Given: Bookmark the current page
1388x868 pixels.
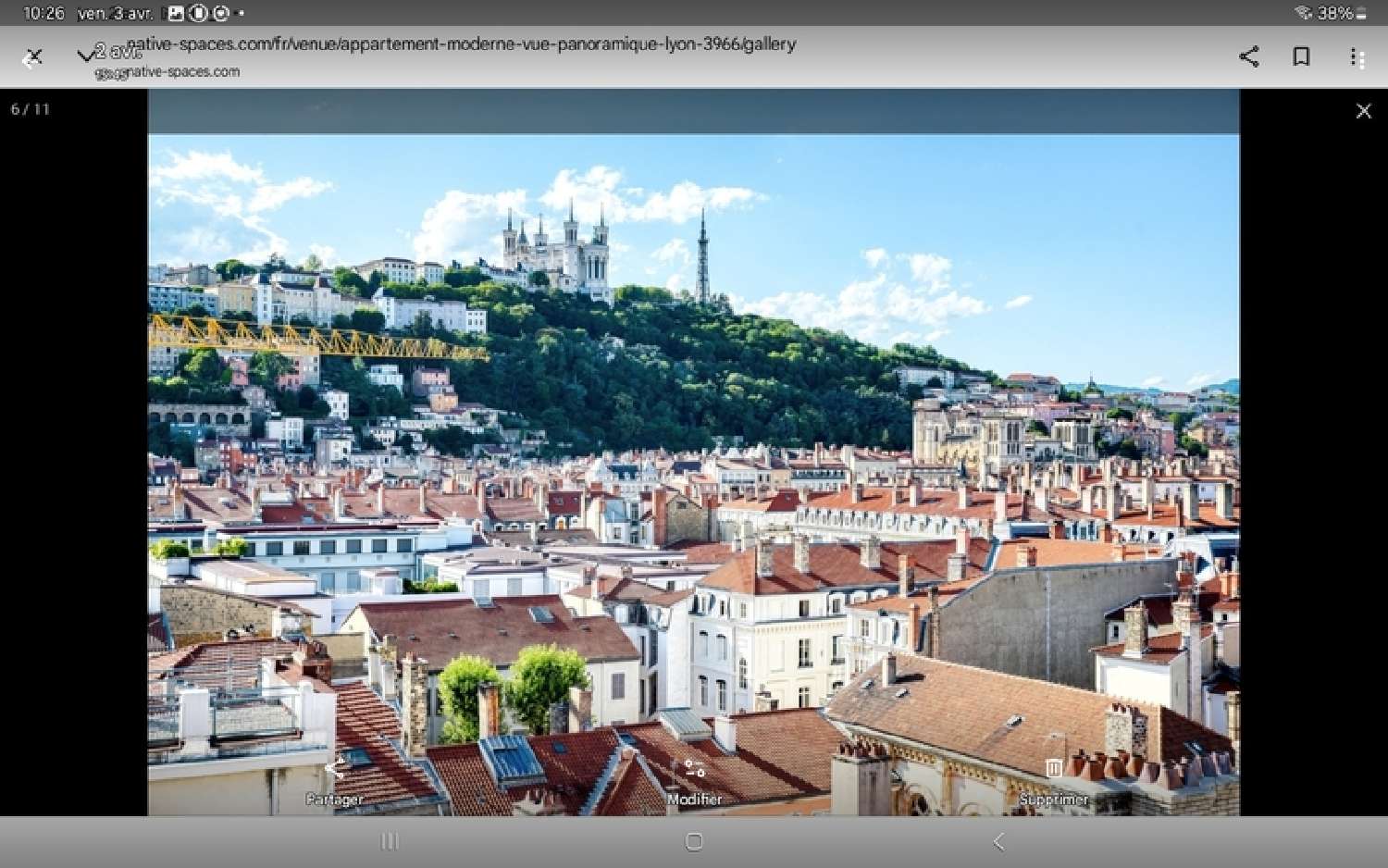Looking at the screenshot, I should (1302, 57).
